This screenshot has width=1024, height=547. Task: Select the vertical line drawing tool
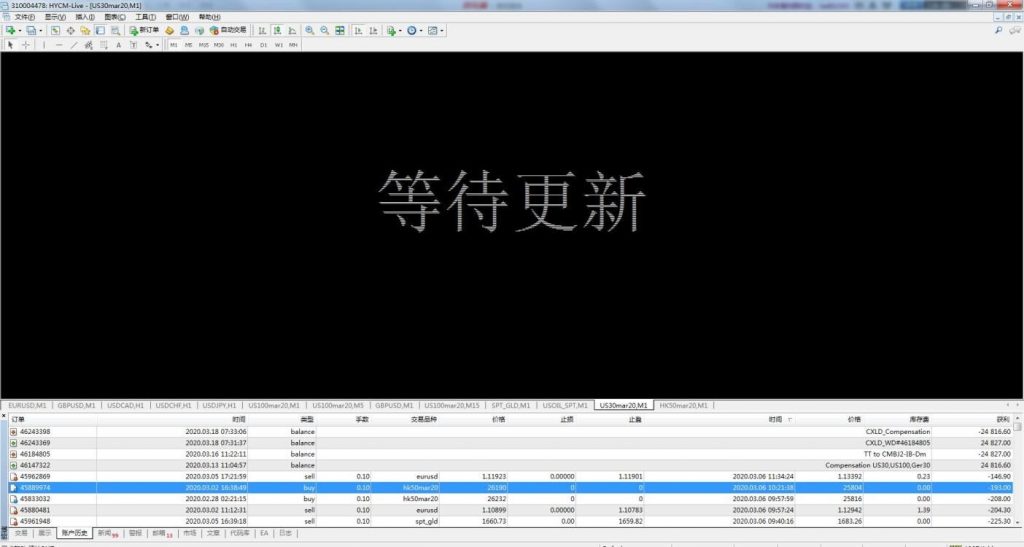click(x=44, y=45)
